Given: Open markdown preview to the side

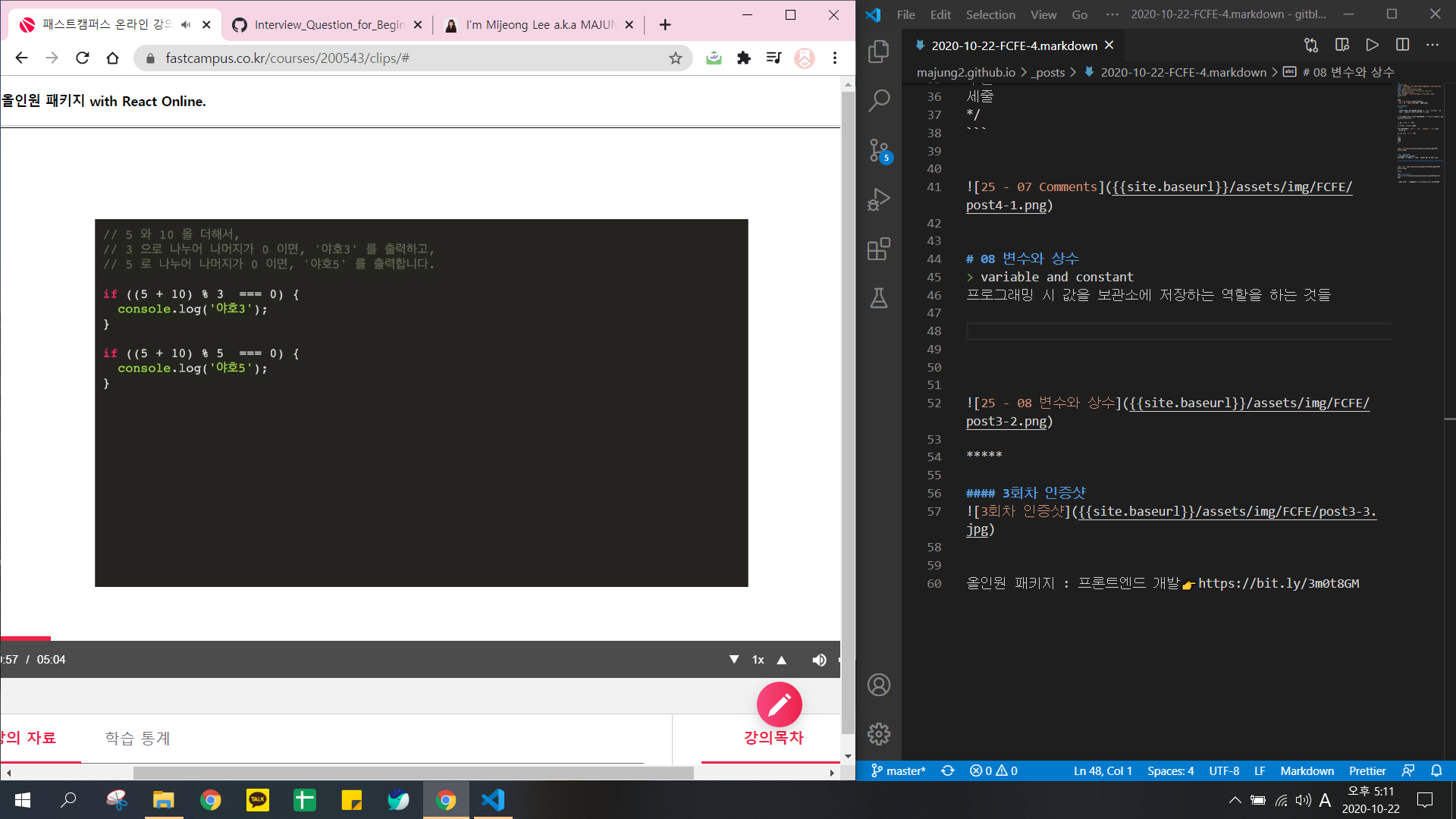Looking at the screenshot, I should click(x=1342, y=45).
